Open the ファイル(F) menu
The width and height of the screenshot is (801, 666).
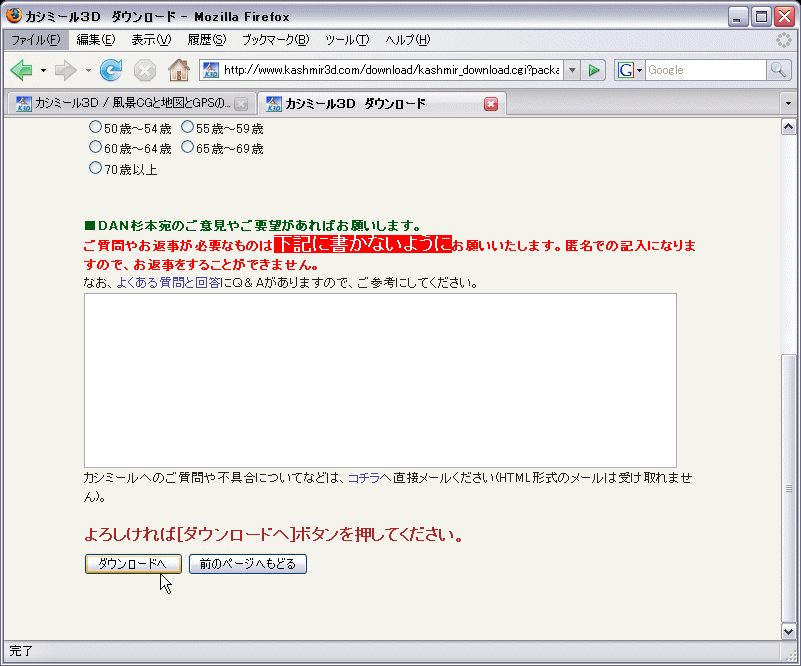click(36, 40)
